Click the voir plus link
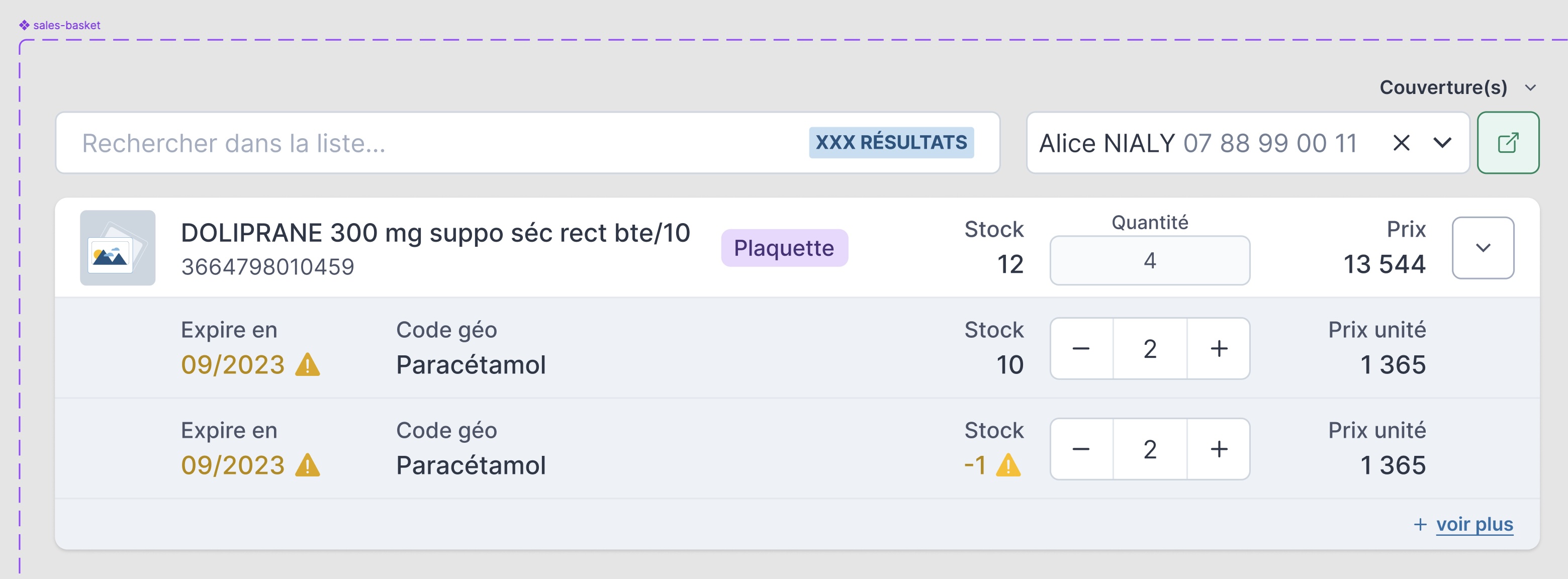This screenshot has width=1568, height=579. click(1474, 524)
